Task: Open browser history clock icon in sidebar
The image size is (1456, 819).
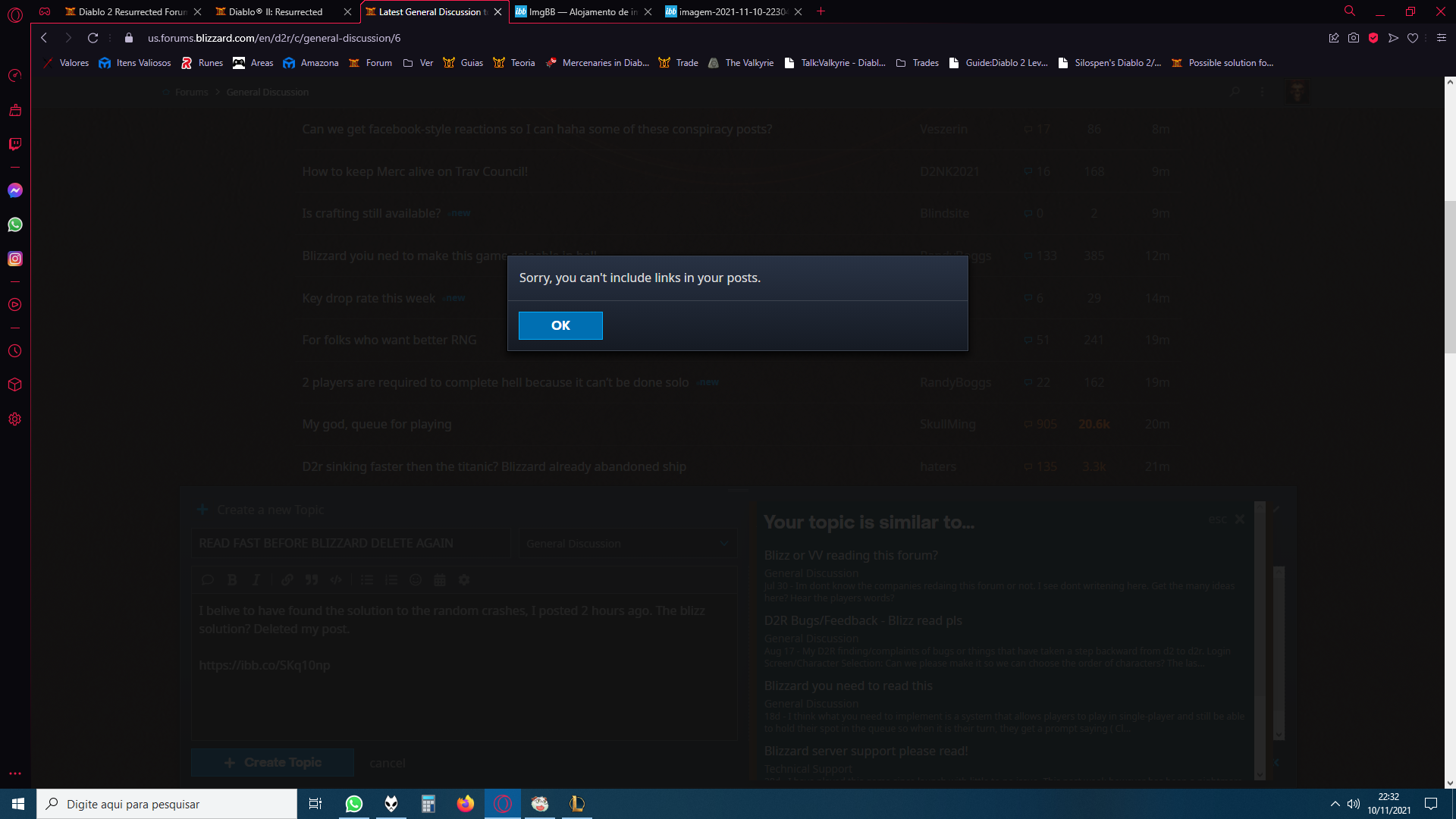Action: pos(15,351)
